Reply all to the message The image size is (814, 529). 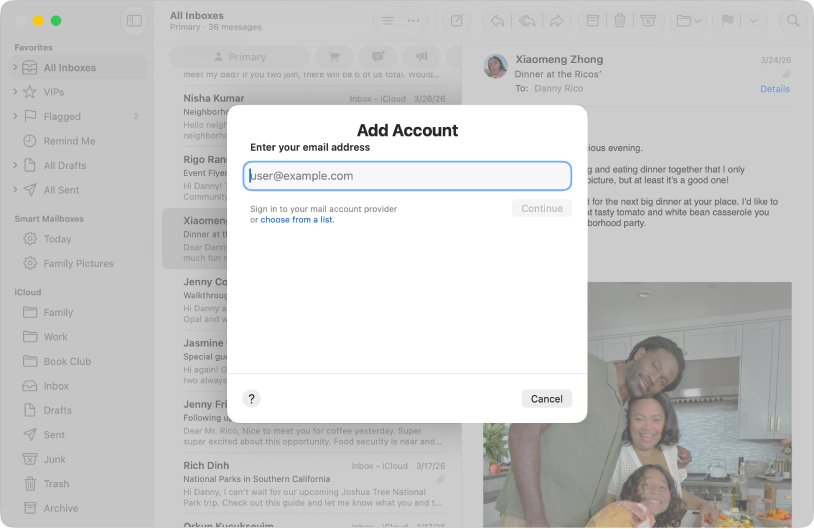pos(527,21)
